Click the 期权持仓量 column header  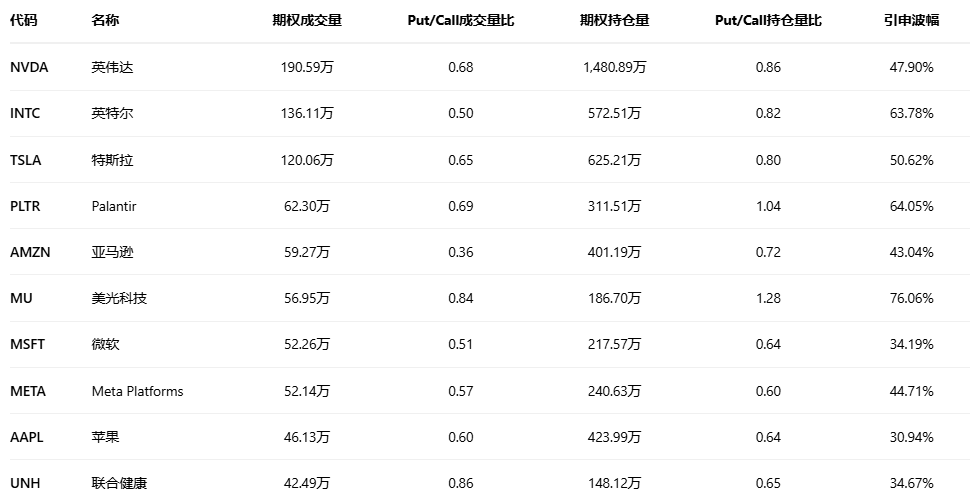[614, 20]
